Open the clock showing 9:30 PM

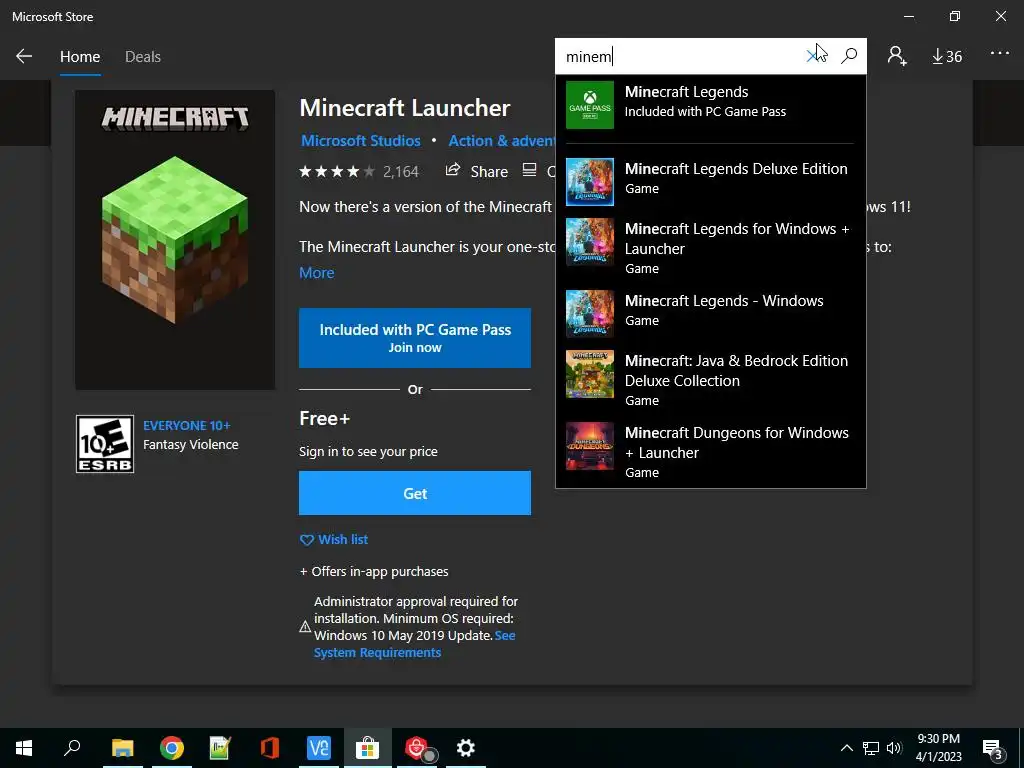[x=938, y=748]
